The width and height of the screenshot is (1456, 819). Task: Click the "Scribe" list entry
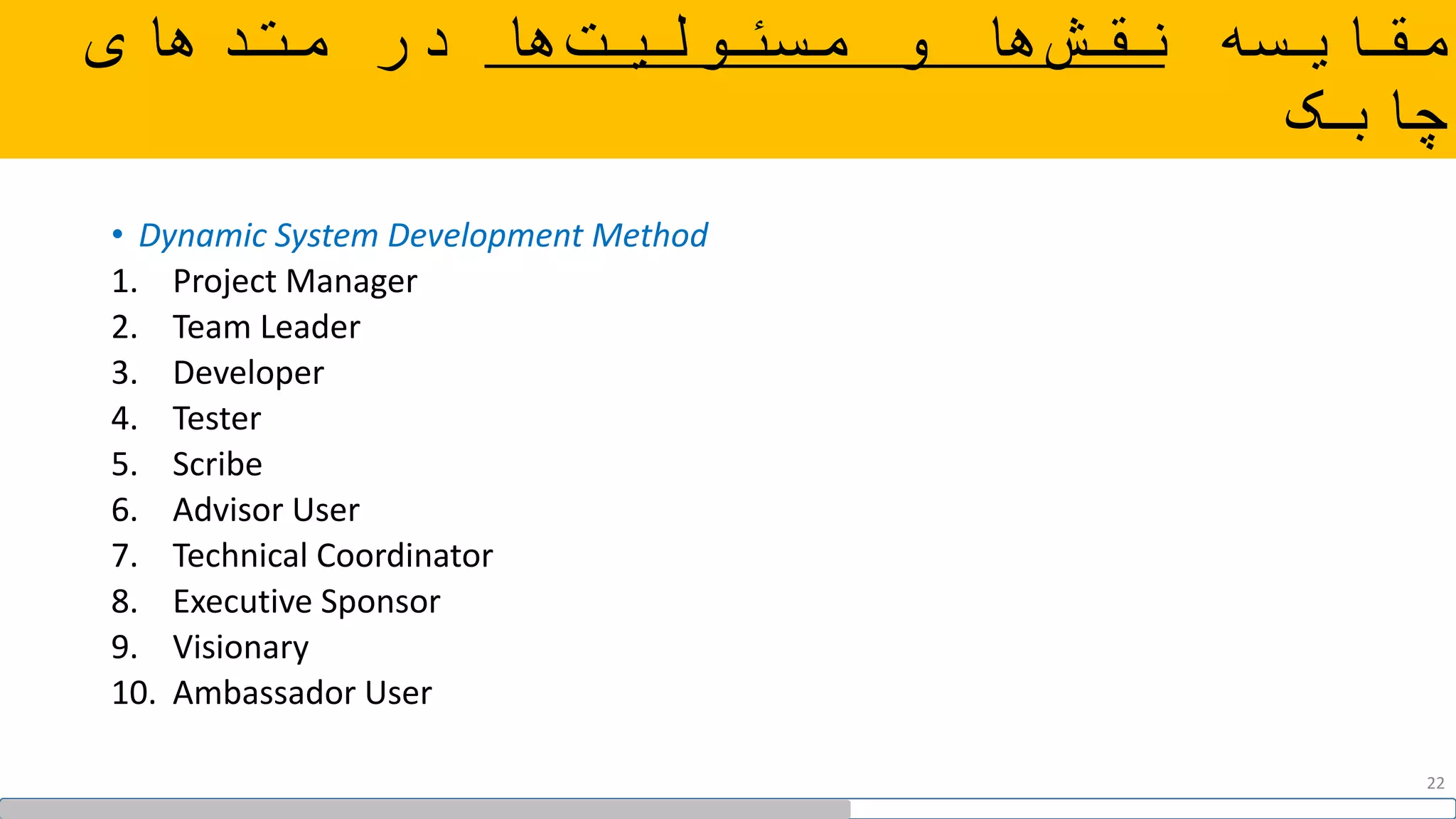(218, 464)
